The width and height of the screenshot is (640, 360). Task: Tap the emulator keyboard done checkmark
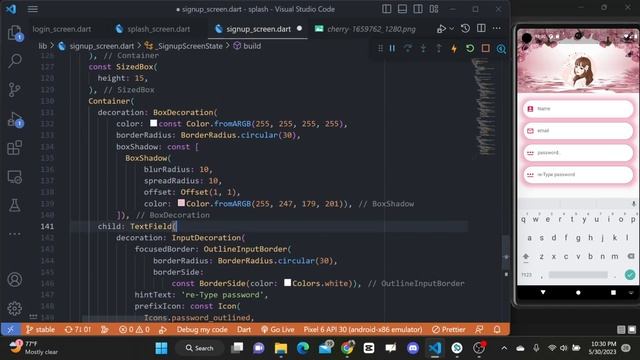(x=630, y=275)
